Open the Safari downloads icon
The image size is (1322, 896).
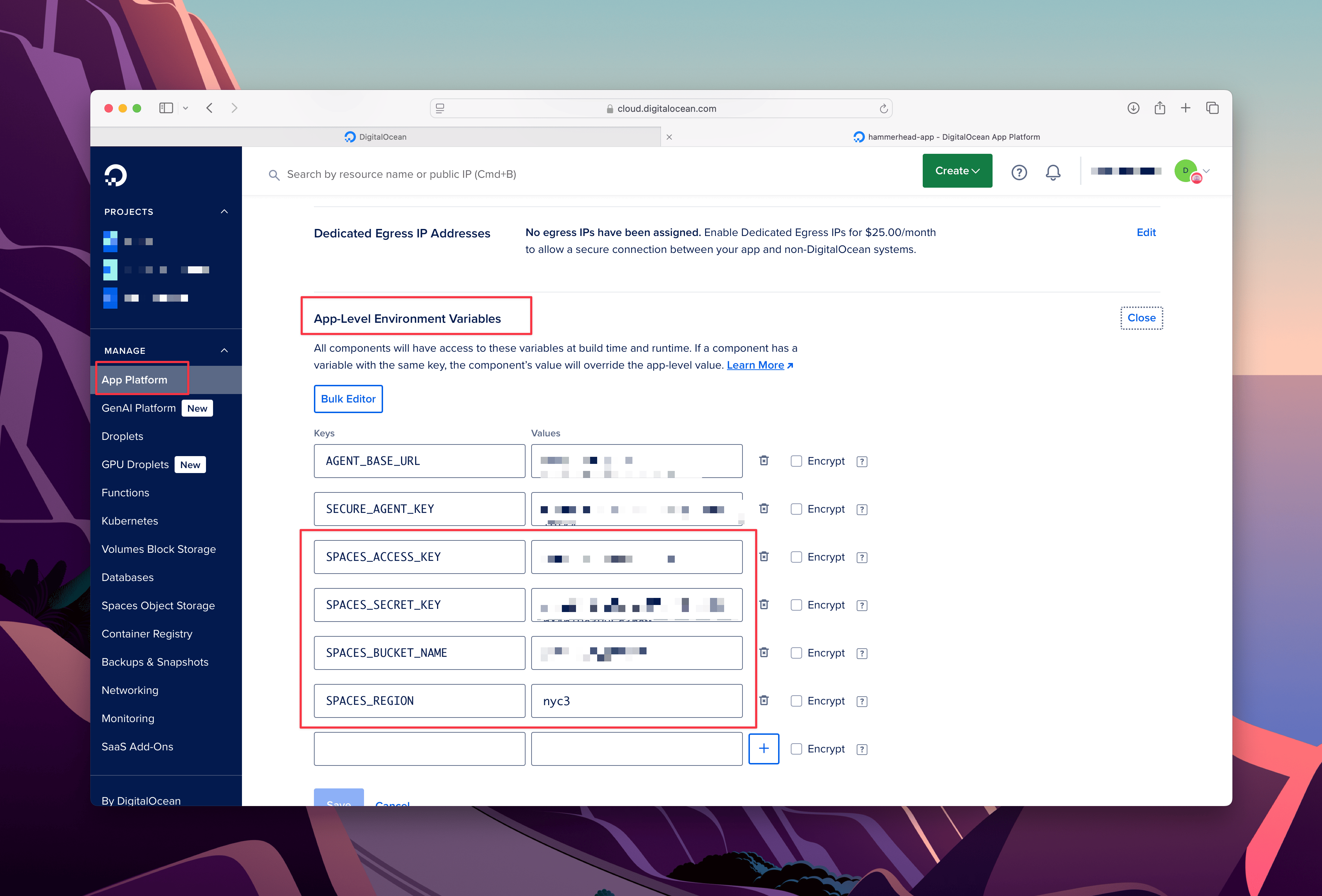pyautogui.click(x=1133, y=108)
